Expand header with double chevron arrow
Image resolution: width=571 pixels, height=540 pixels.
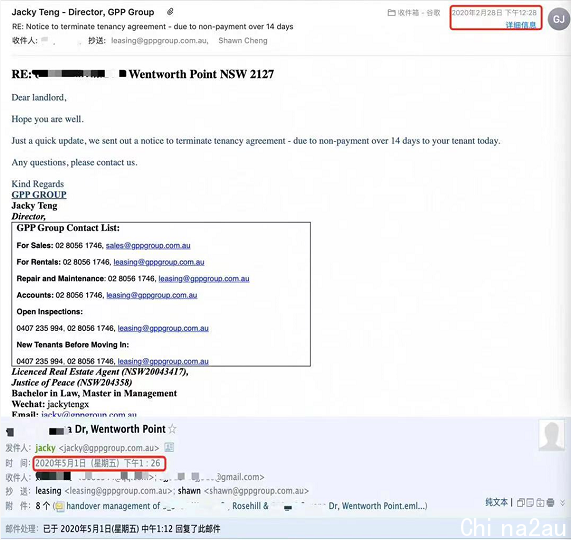[x=563, y=503]
